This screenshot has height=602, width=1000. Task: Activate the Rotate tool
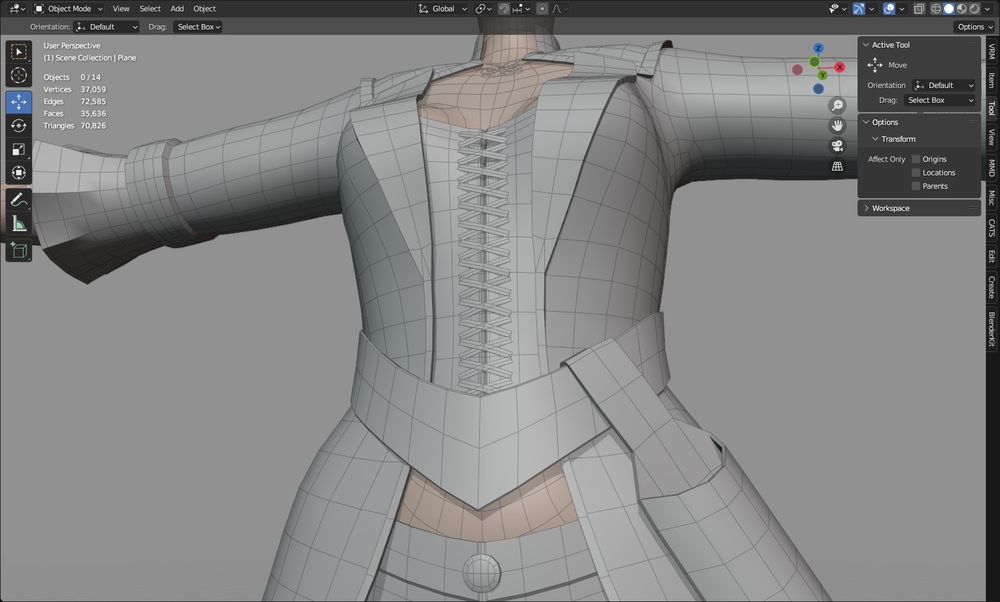18,126
